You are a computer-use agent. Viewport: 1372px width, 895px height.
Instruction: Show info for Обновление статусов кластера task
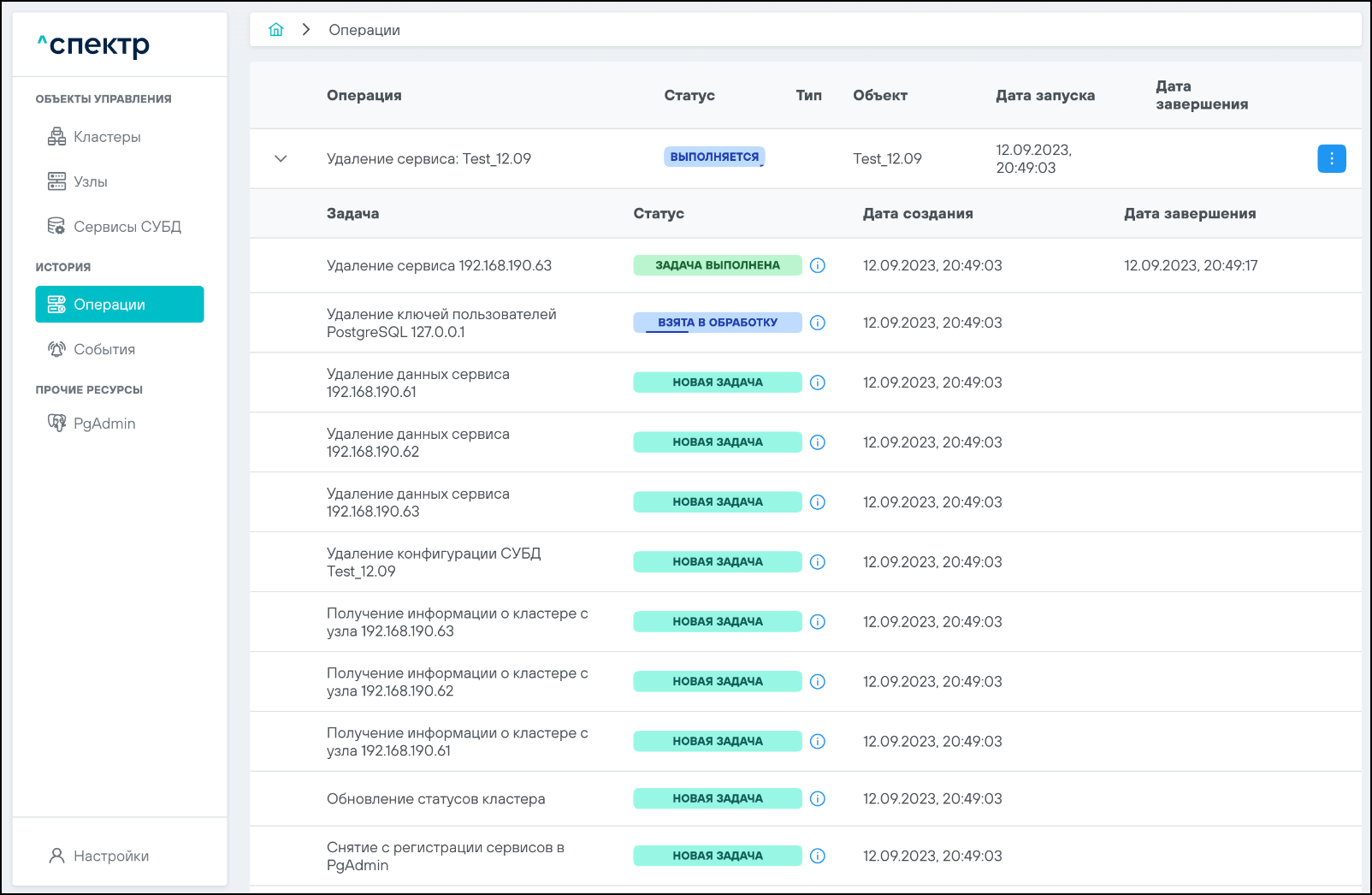tap(818, 798)
